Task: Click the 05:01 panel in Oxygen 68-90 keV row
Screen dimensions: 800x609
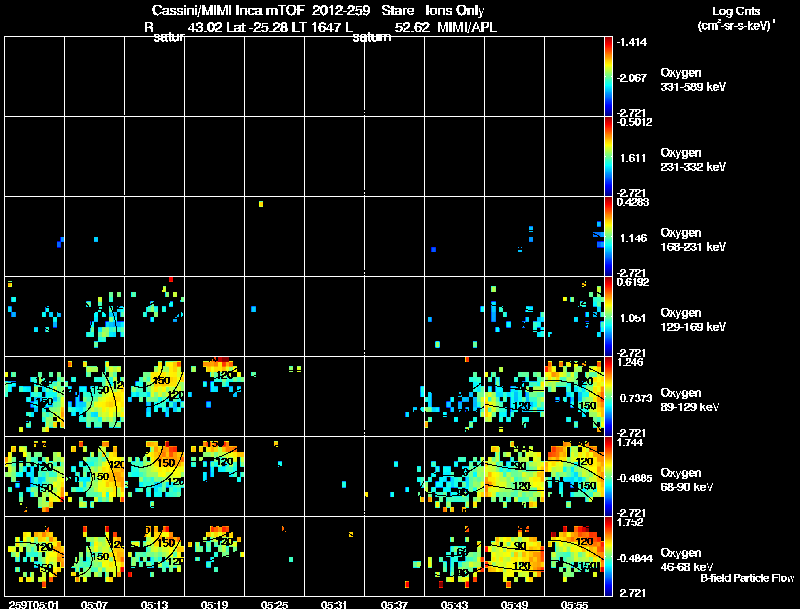Action: 34,476
